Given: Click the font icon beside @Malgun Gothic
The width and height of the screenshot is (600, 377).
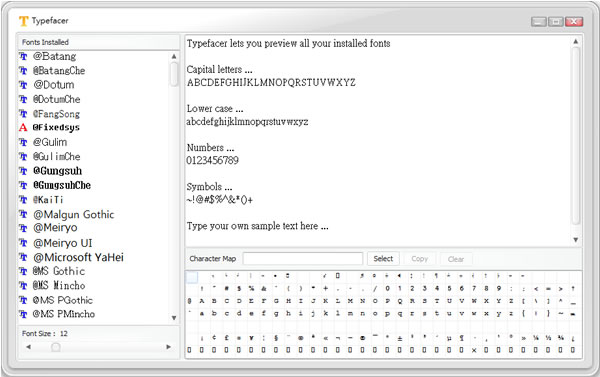Looking at the screenshot, I should coord(23,214).
